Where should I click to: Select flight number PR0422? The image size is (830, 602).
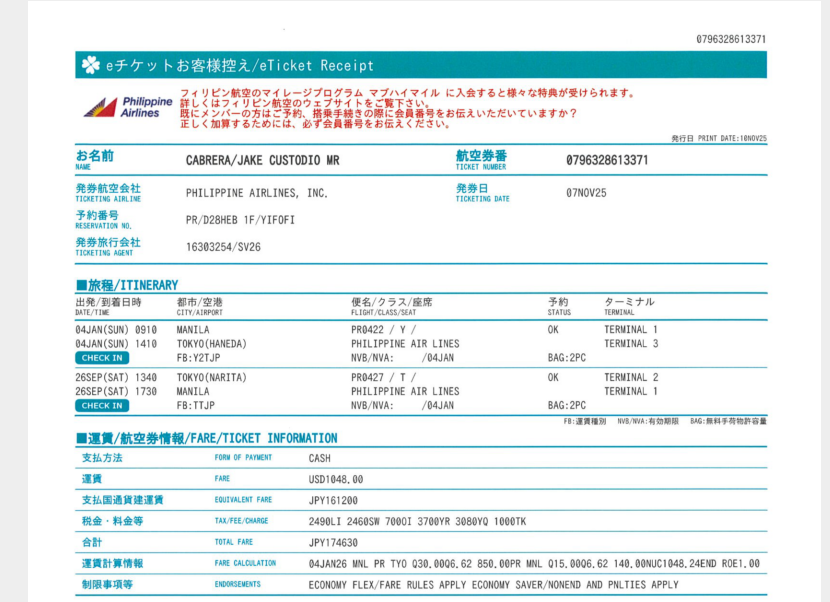368,329
